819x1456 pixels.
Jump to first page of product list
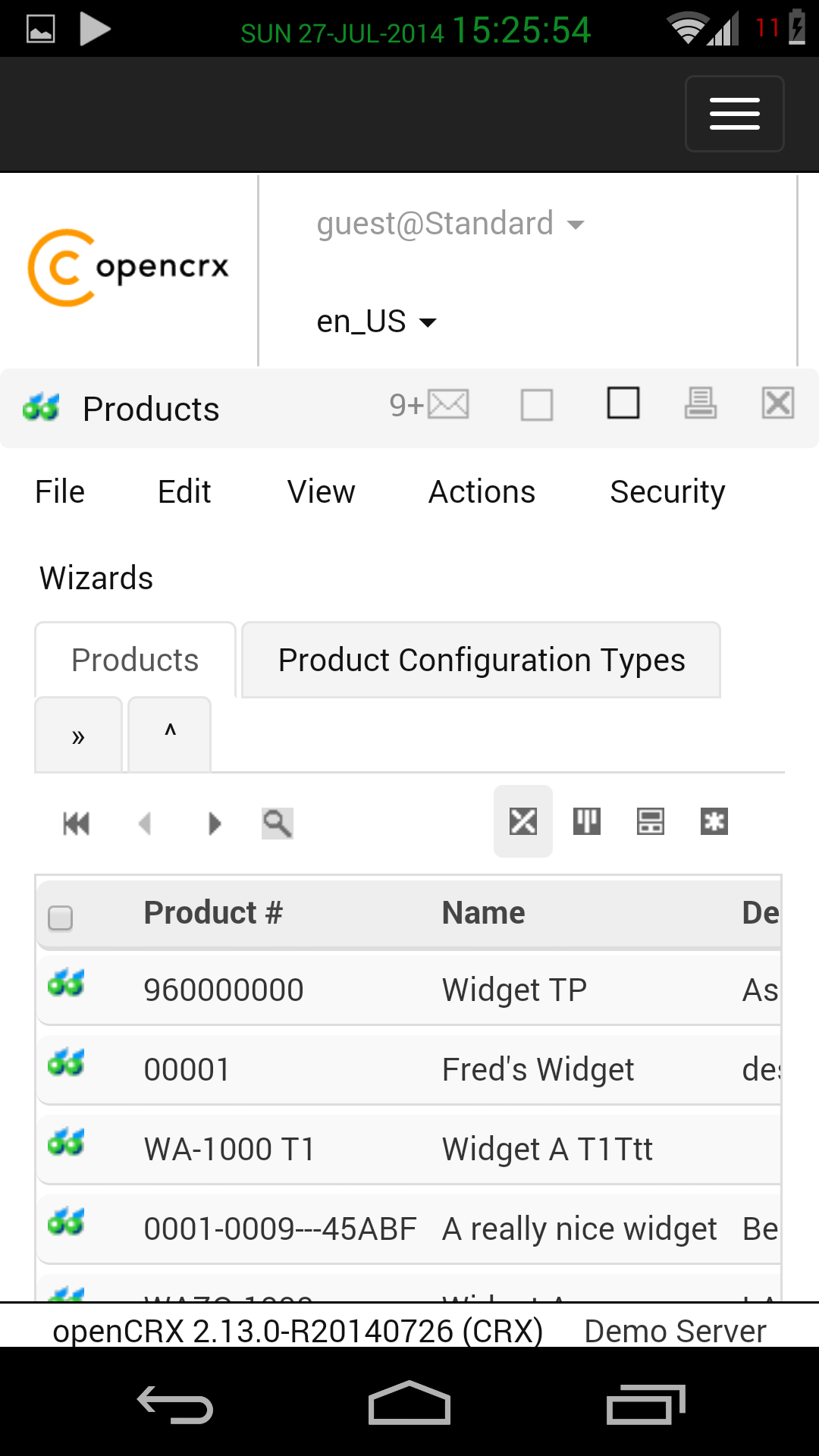coord(76,823)
